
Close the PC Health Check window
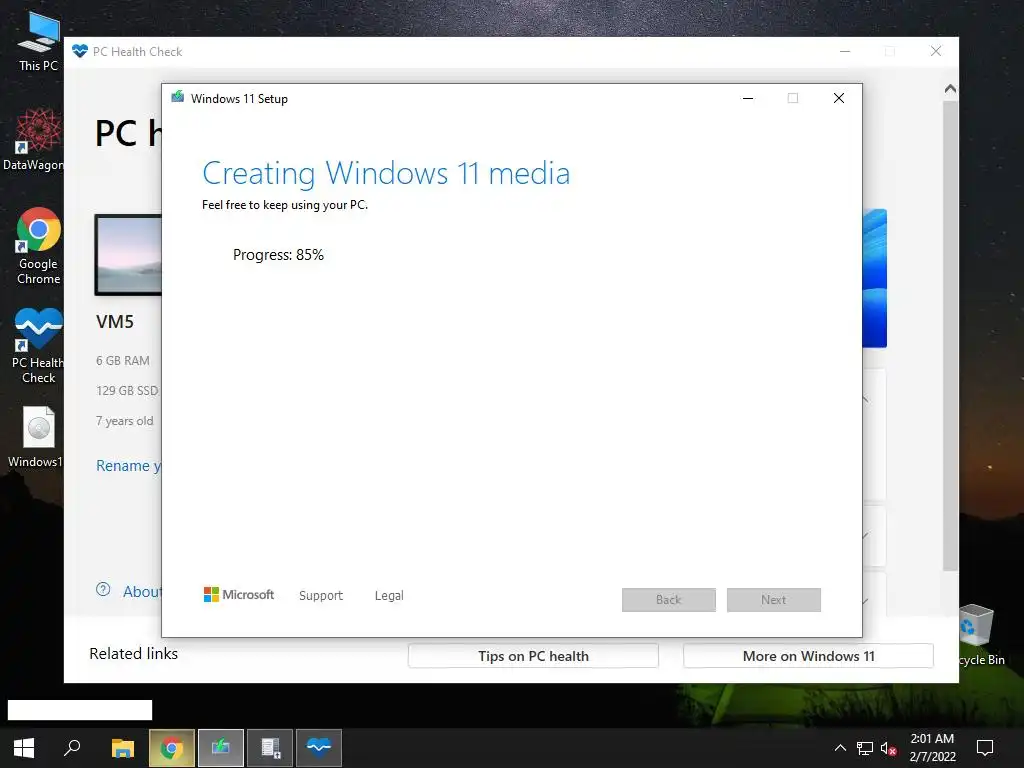[x=936, y=51]
